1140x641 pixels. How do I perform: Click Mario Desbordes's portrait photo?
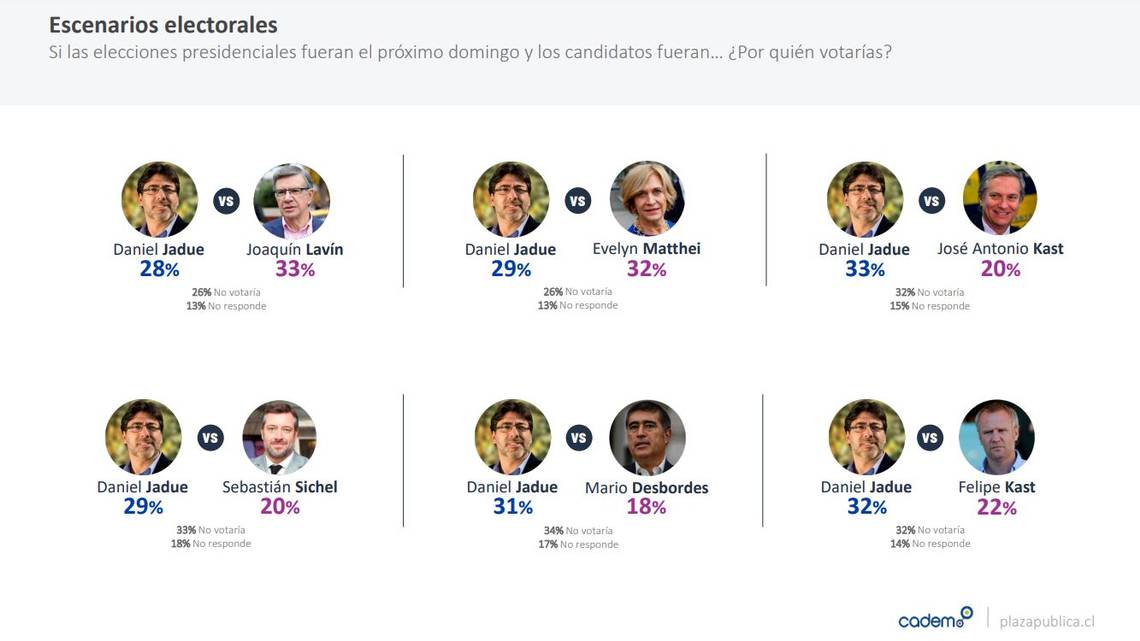(647, 438)
